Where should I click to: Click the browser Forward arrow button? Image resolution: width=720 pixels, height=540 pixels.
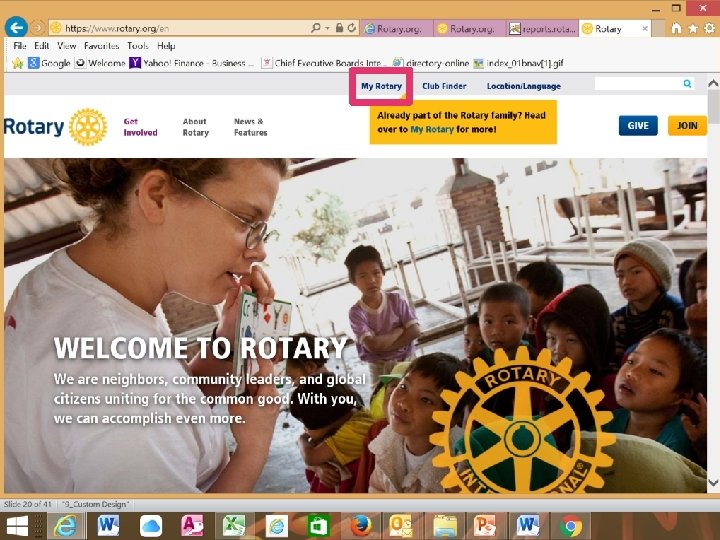(x=37, y=28)
